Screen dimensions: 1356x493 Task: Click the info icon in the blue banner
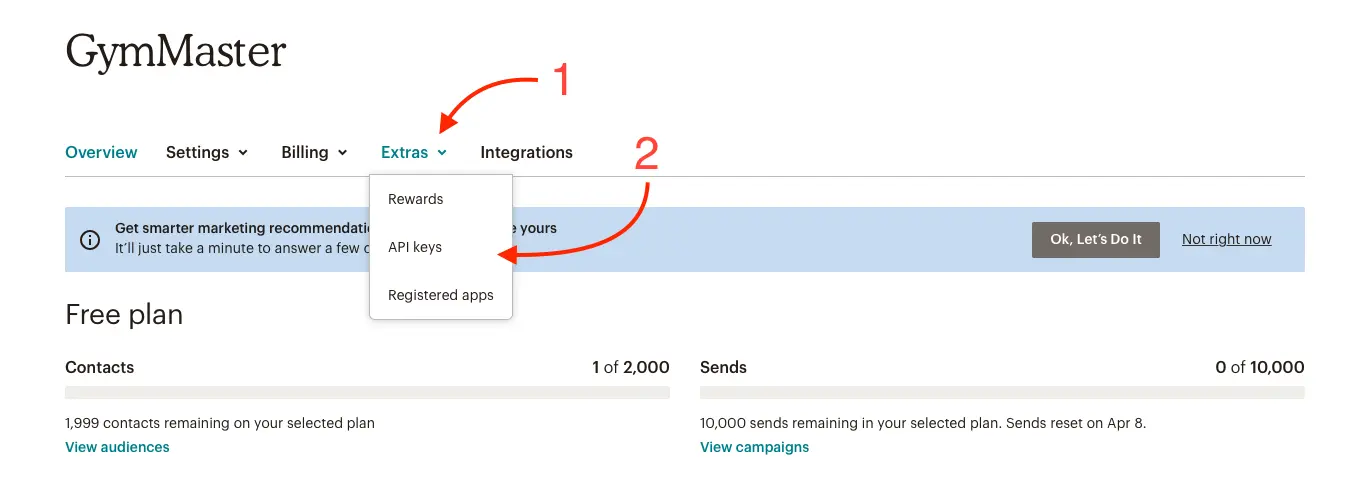pyautogui.click(x=90, y=240)
